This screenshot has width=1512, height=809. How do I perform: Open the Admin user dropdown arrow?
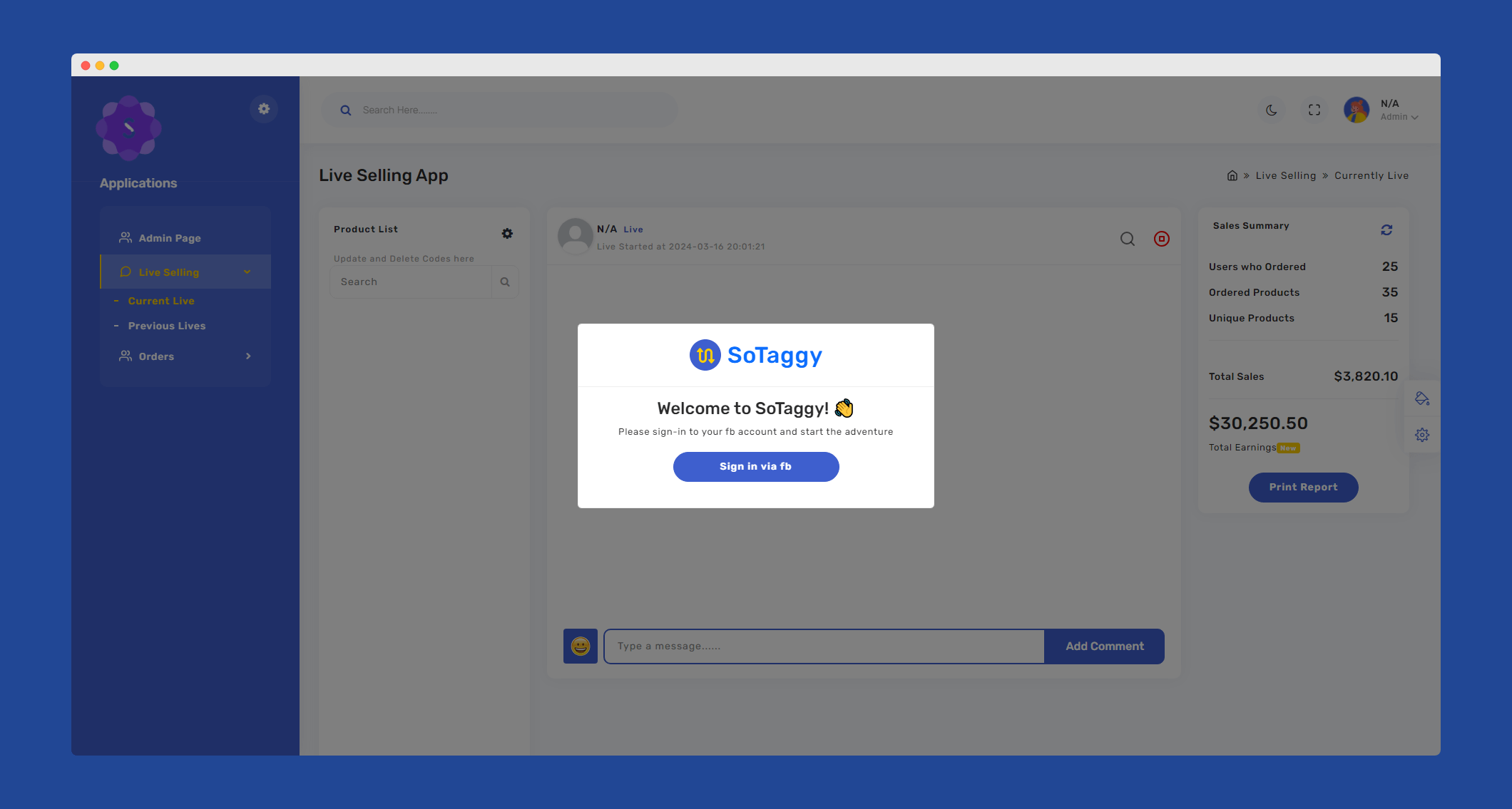point(1415,118)
